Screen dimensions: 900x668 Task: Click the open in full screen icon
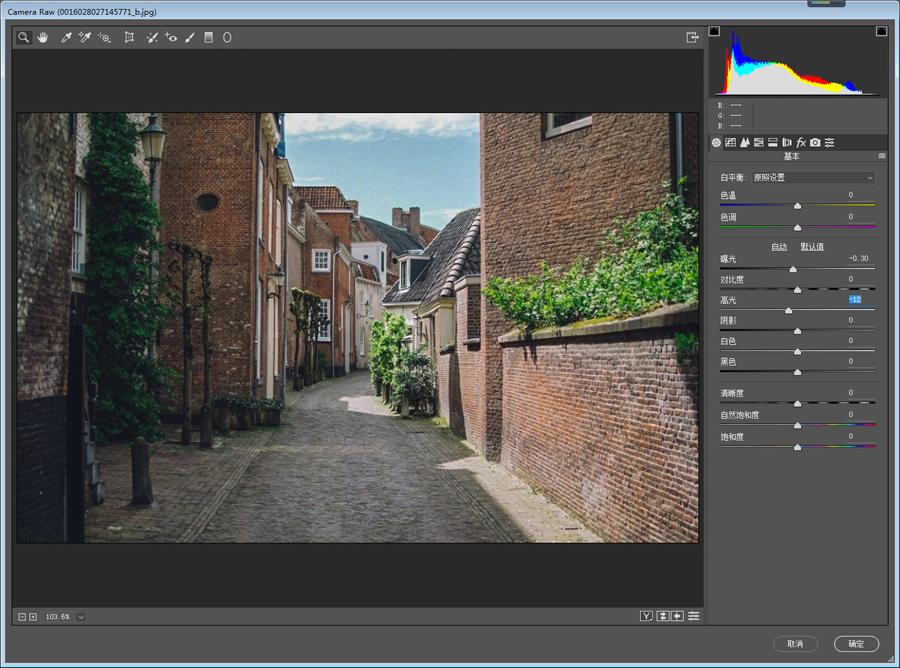click(x=692, y=38)
